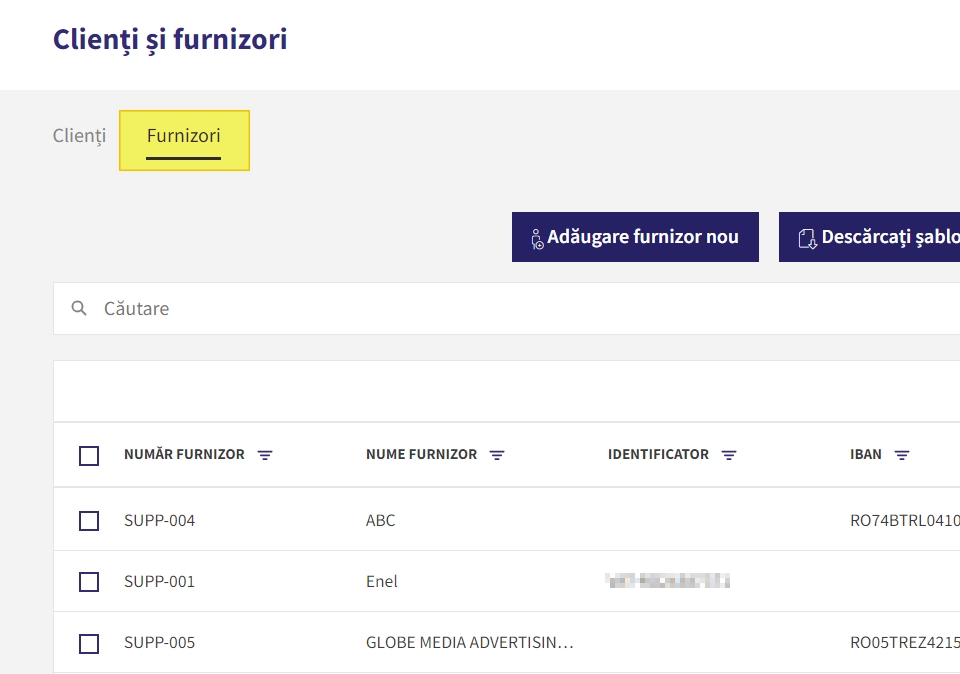
Task: Click the download template document icon
Action: [807, 239]
